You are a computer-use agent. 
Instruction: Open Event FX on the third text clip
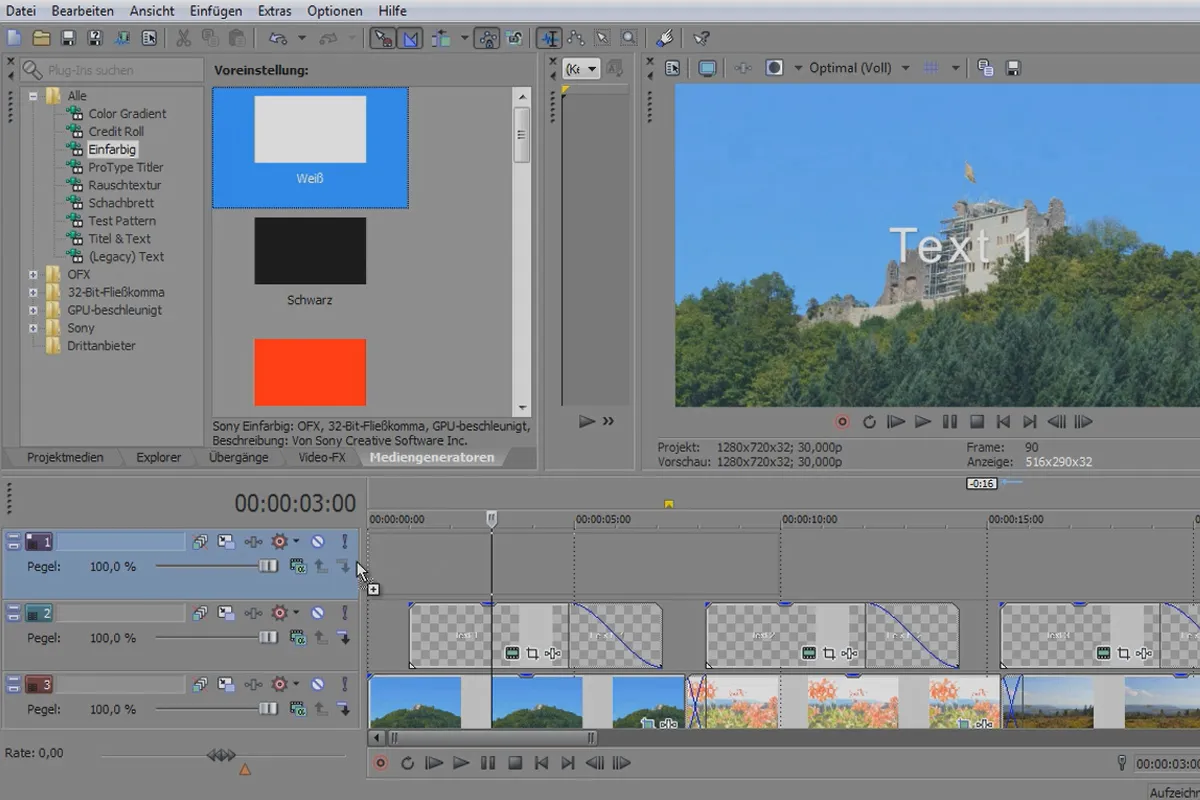tap(1144, 654)
